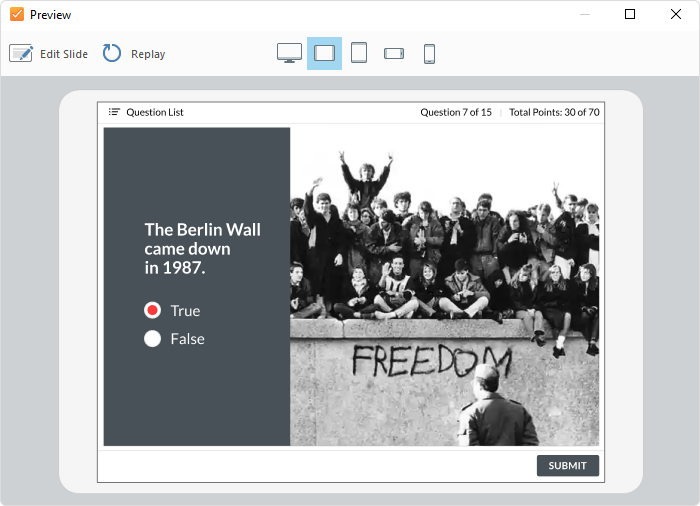This screenshot has width=700, height=506.
Task: Select the False radio option
Action: pyautogui.click(x=152, y=339)
